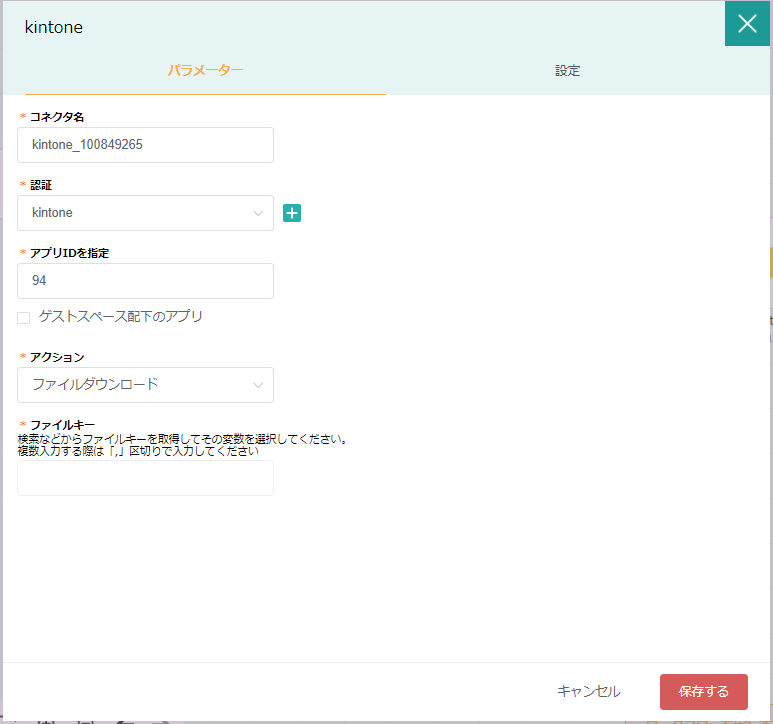Open the 設定 tab

pyautogui.click(x=567, y=70)
